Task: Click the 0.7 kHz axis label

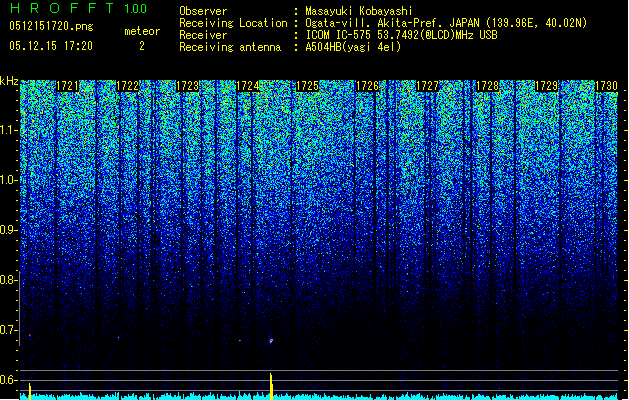Action: pos(9,330)
